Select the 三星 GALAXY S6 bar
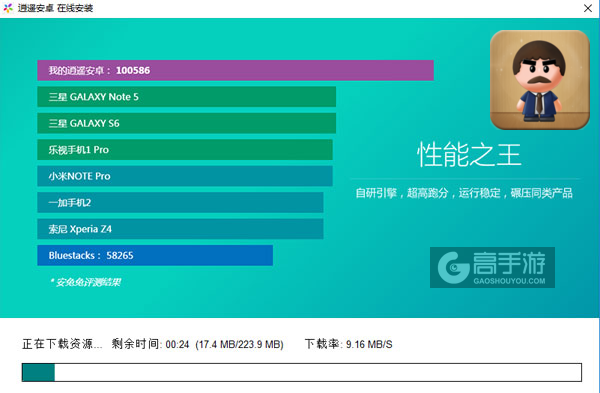This screenshot has width=600, height=393. pos(187,123)
